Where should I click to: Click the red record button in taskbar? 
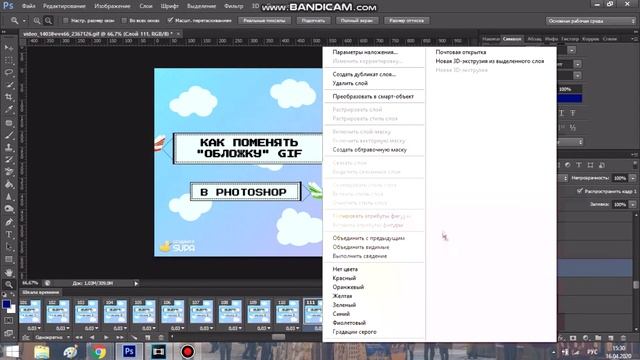point(187,351)
